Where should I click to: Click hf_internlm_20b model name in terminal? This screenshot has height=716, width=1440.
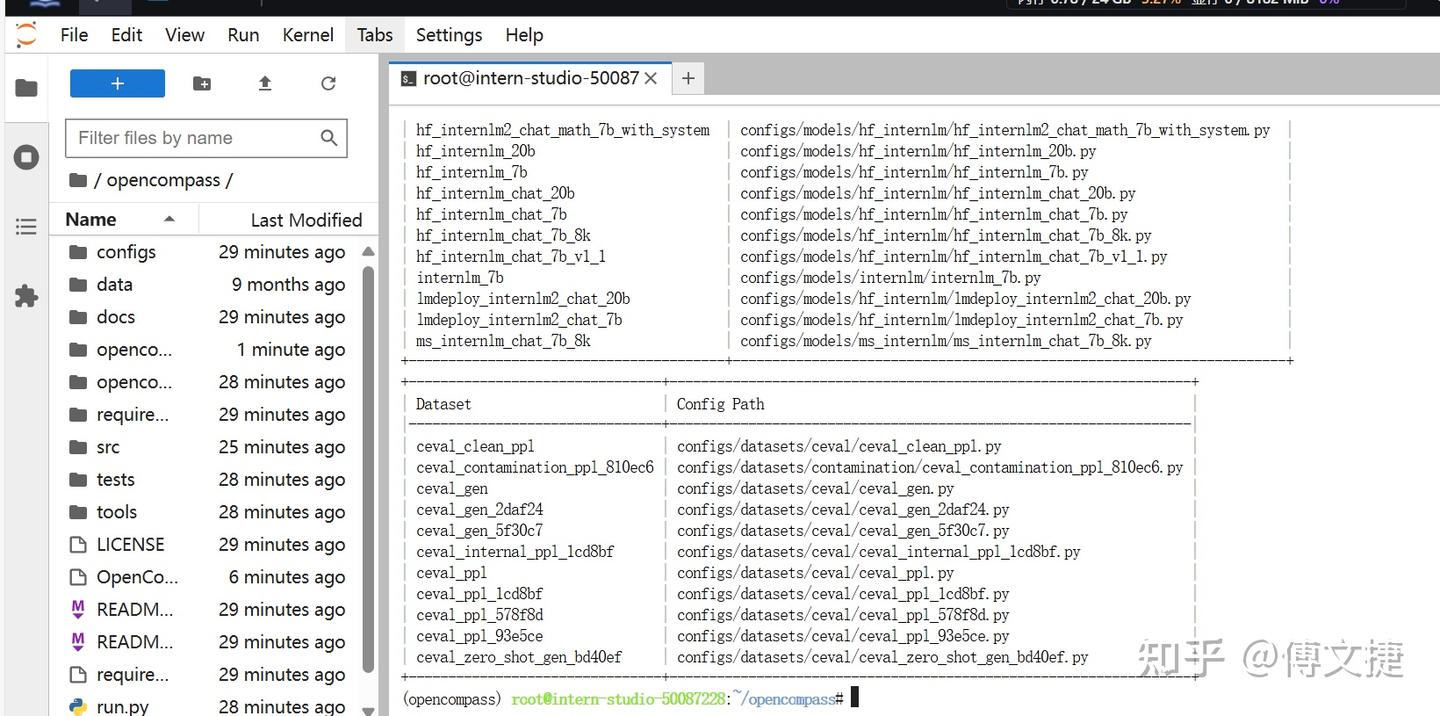(475, 151)
